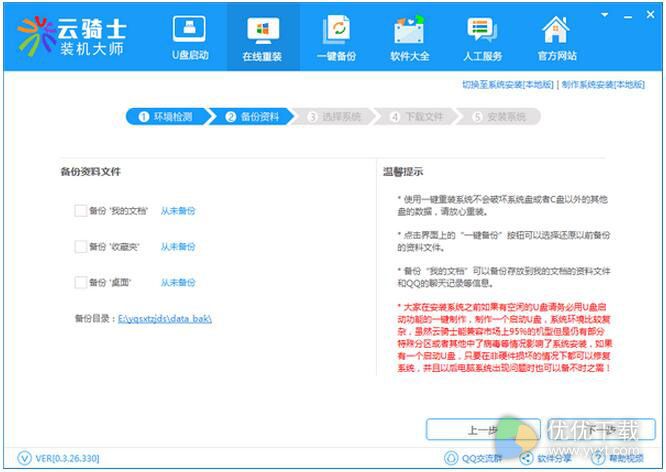
Task: Click 制作系统安装[本地版] link
Action: tap(603, 85)
